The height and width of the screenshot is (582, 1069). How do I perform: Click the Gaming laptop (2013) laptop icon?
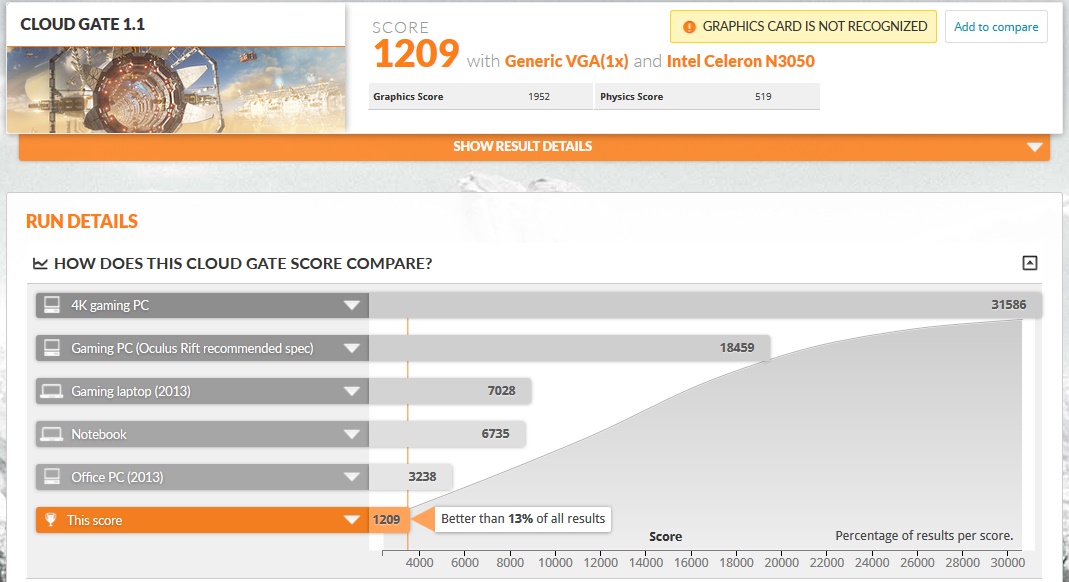click(x=52, y=391)
